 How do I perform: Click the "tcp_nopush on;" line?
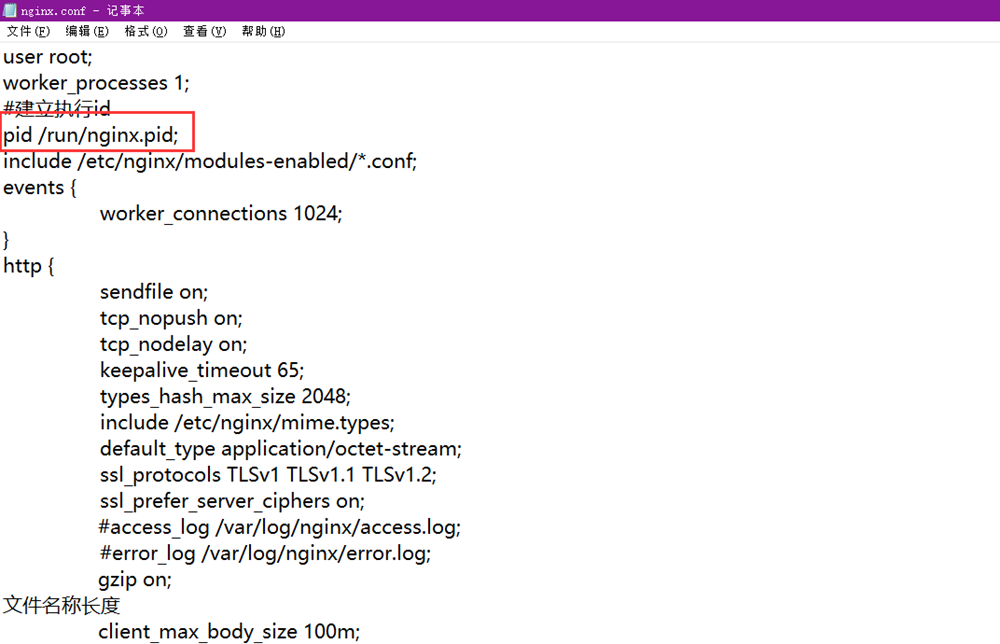(170, 318)
